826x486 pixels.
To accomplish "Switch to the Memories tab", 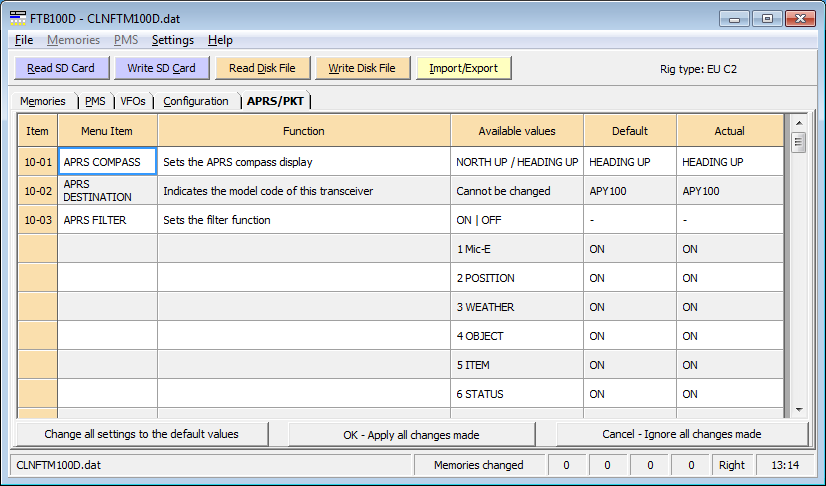I will point(43,101).
